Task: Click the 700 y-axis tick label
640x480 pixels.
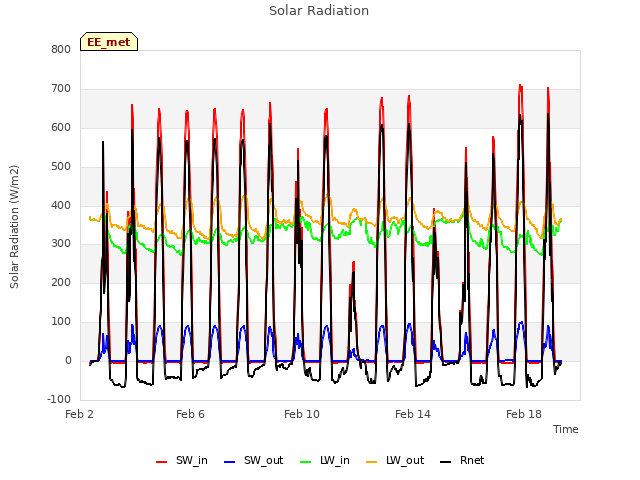Action: (61, 89)
